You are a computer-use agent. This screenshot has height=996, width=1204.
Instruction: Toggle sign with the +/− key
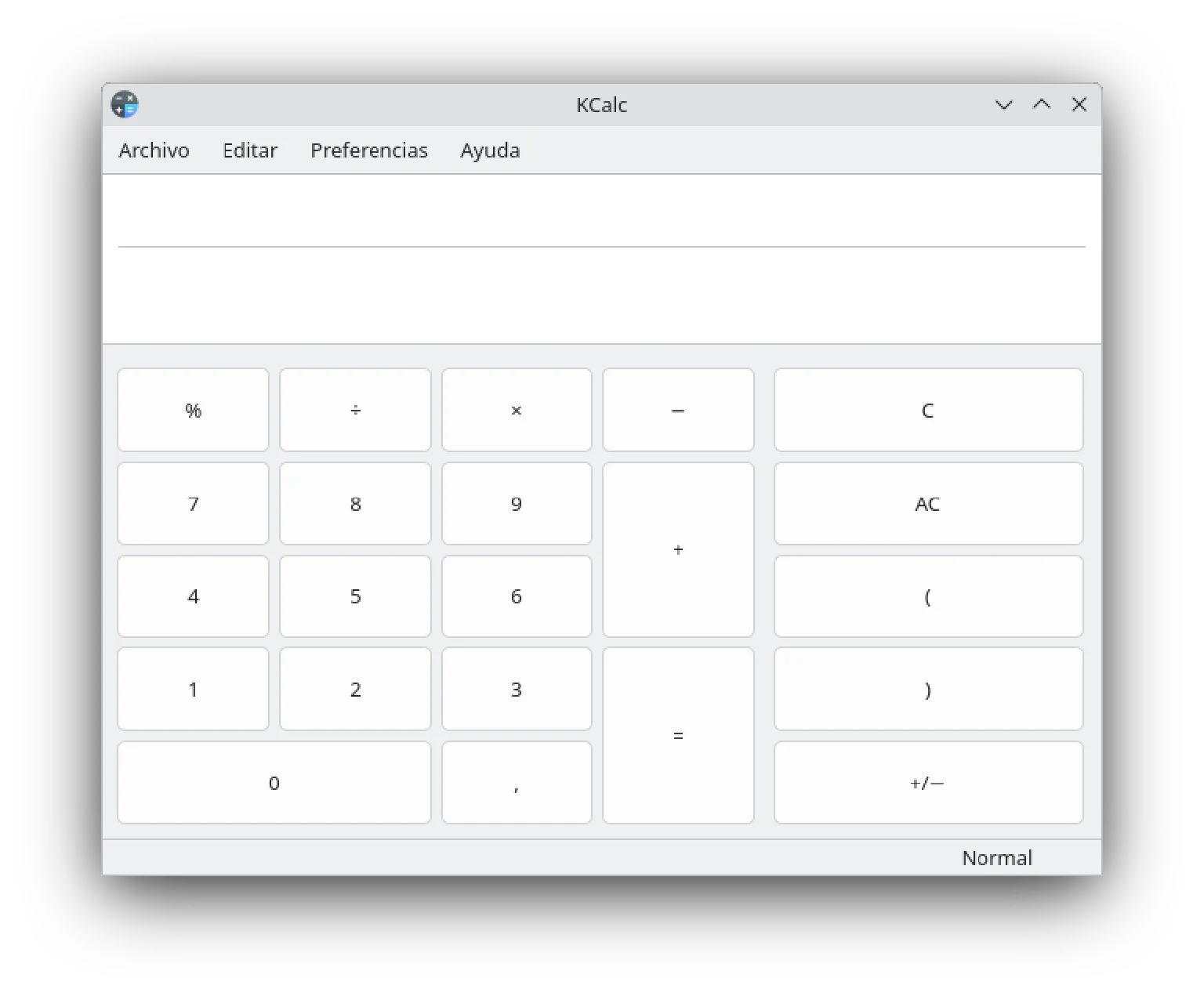click(928, 783)
